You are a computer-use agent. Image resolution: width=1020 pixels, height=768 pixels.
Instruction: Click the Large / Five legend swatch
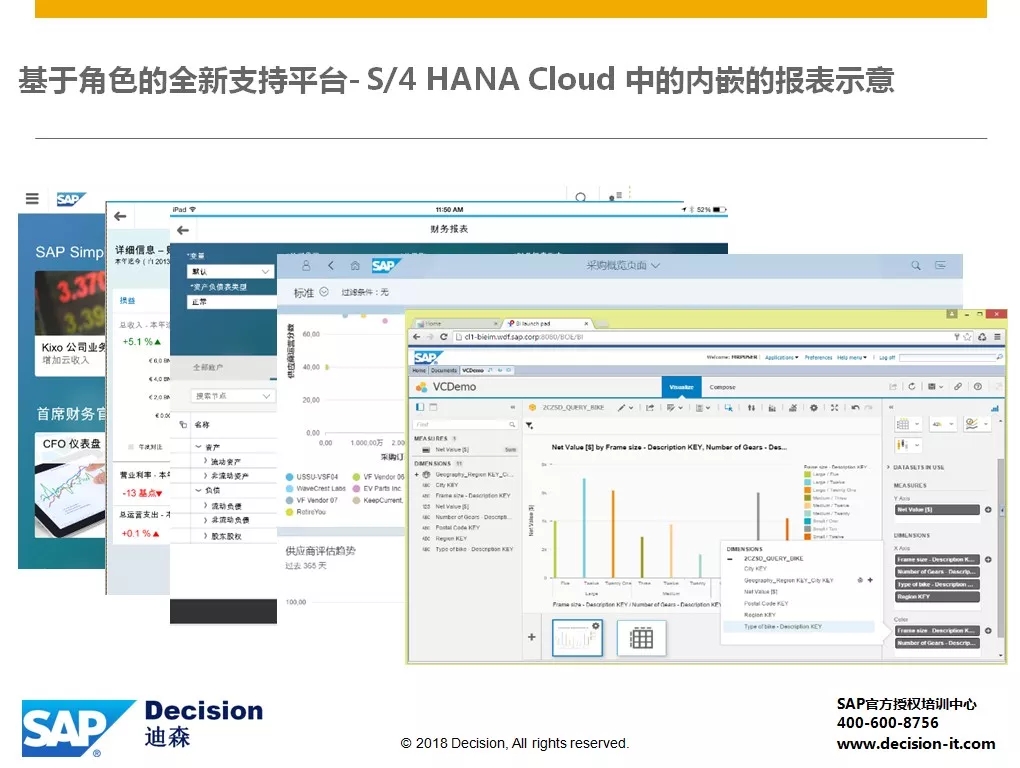(x=807, y=474)
